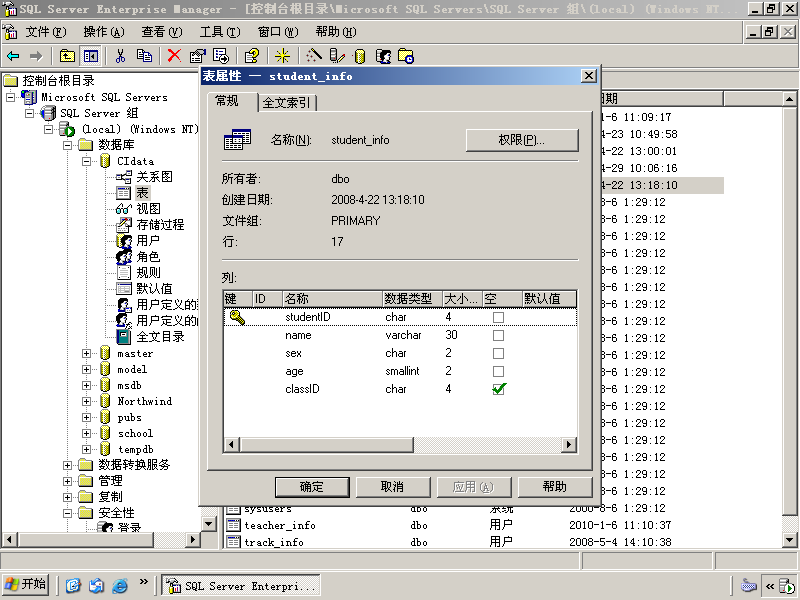The image size is (800, 600).
Task: Close the 表属性 student_info dialog
Action: 588,76
